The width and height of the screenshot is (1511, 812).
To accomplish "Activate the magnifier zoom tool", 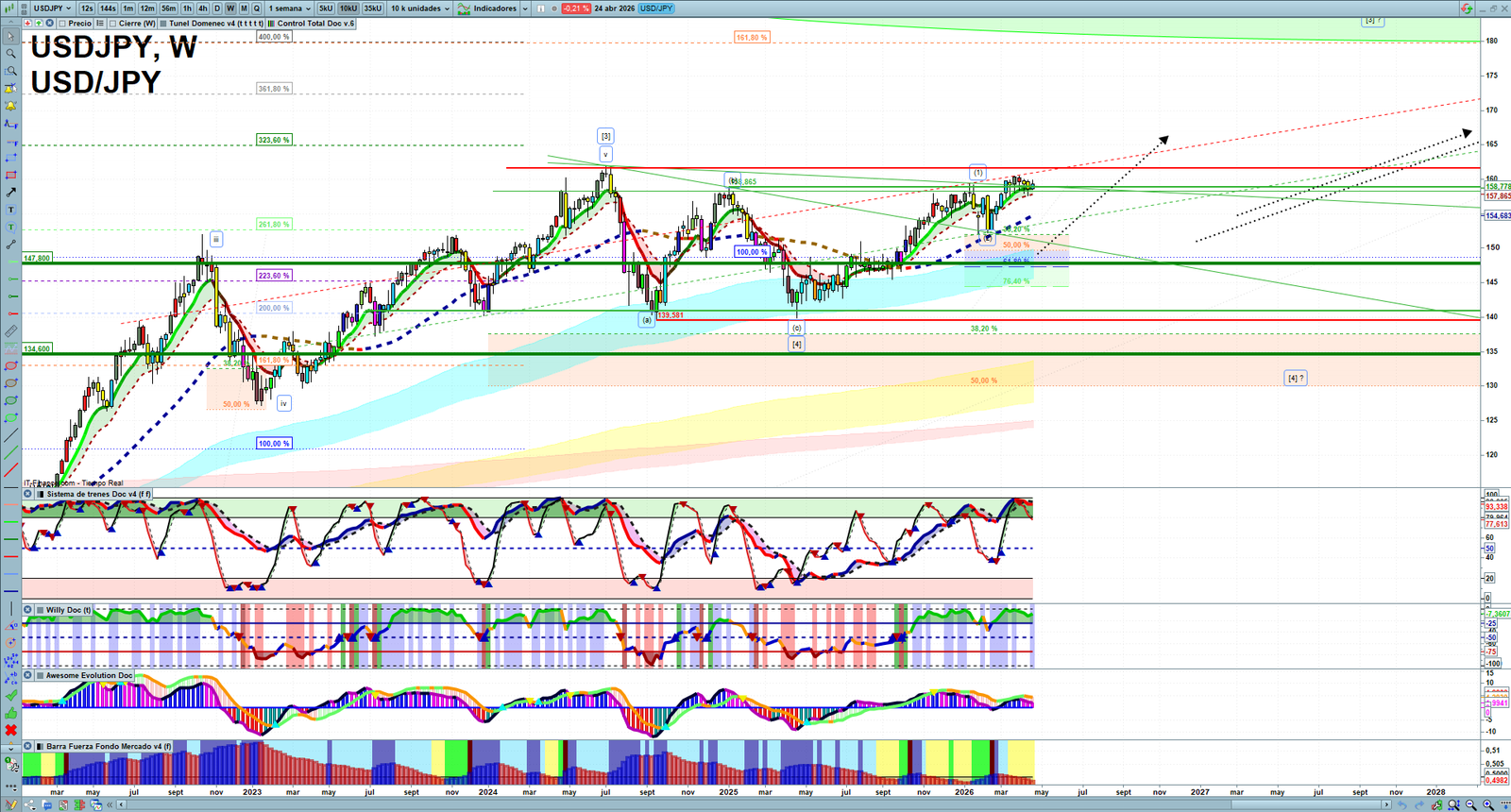I will pyautogui.click(x=10, y=54).
